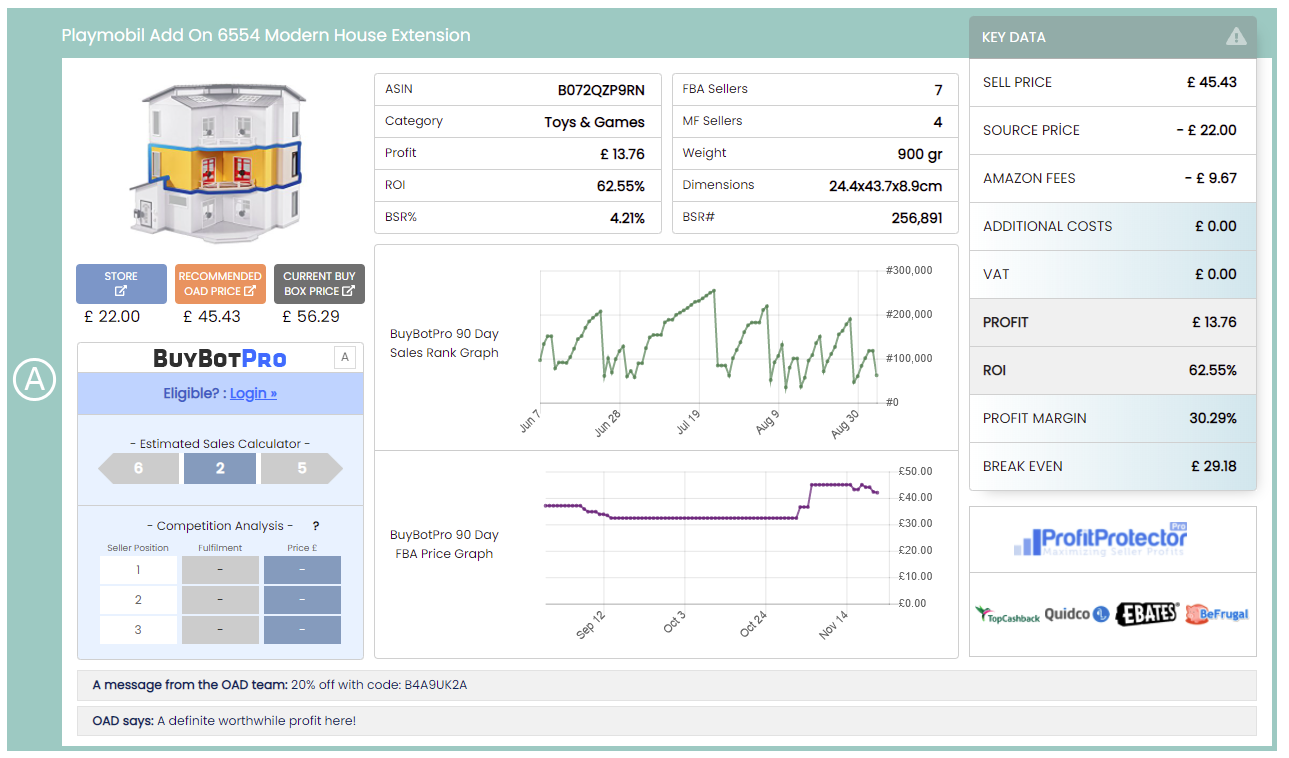The height and width of the screenshot is (758, 1289).
Task: Select estimated sales value 5 arrow
Action: point(302,468)
